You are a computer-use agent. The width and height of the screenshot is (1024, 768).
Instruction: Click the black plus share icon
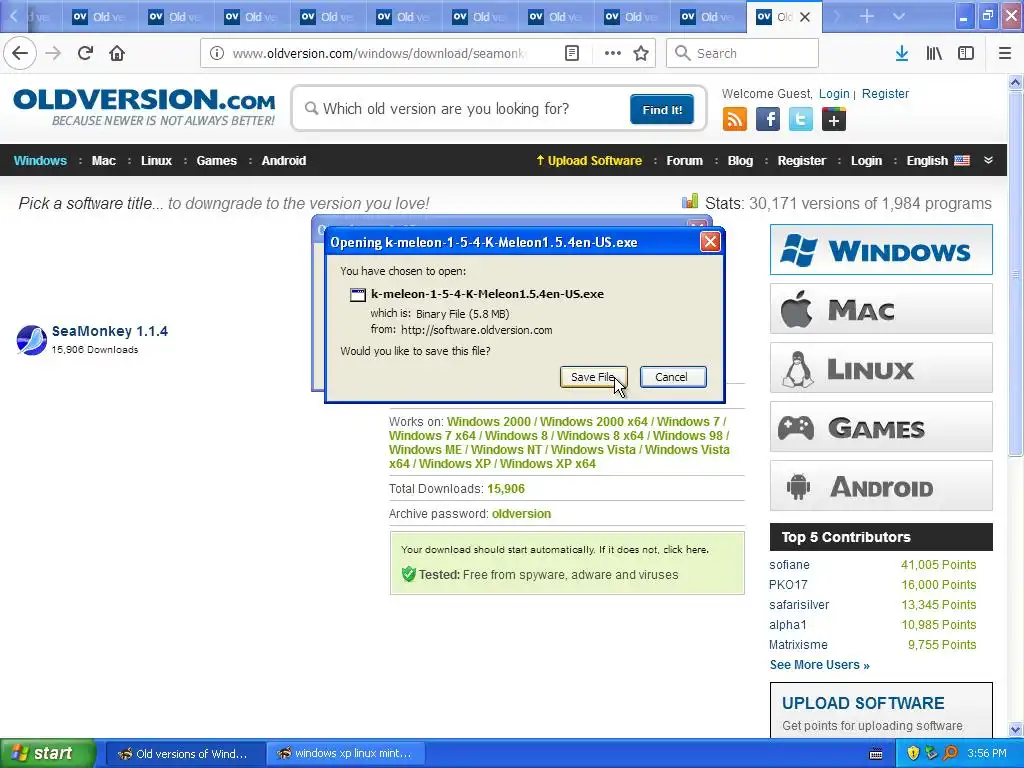(834, 120)
